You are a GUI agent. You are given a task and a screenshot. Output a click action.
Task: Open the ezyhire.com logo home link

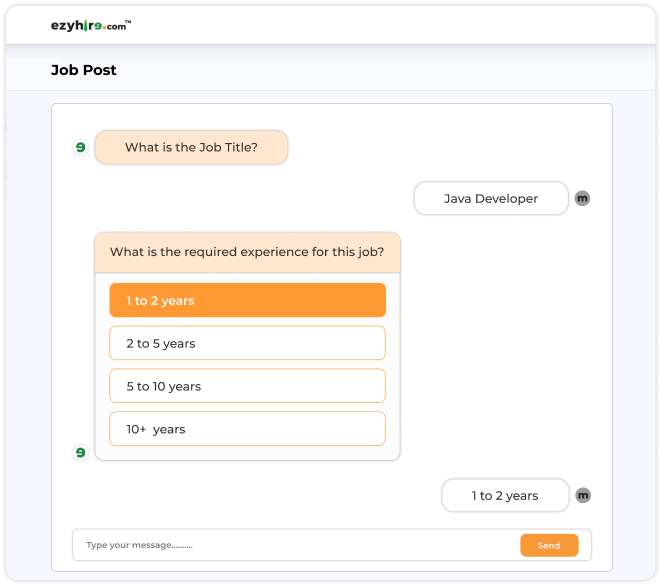[x=91, y=26]
